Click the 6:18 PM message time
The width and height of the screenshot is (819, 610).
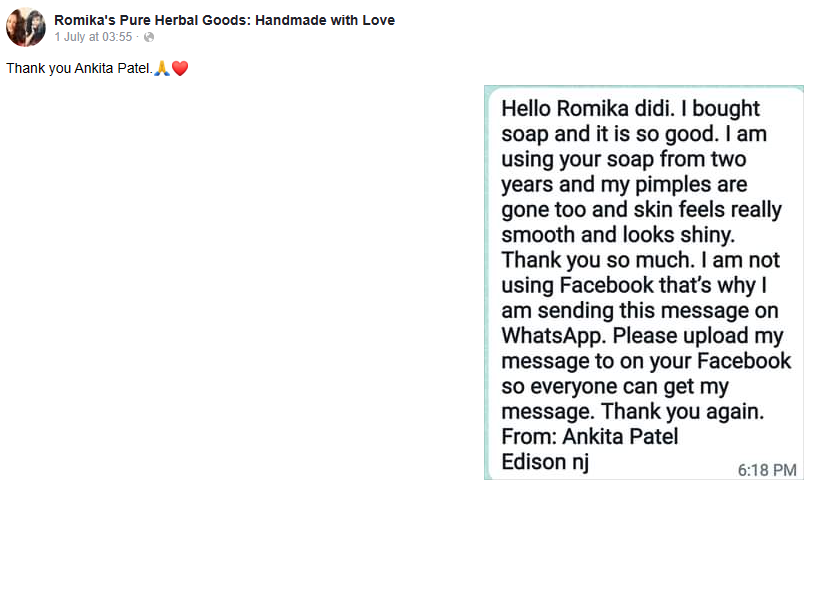767,470
